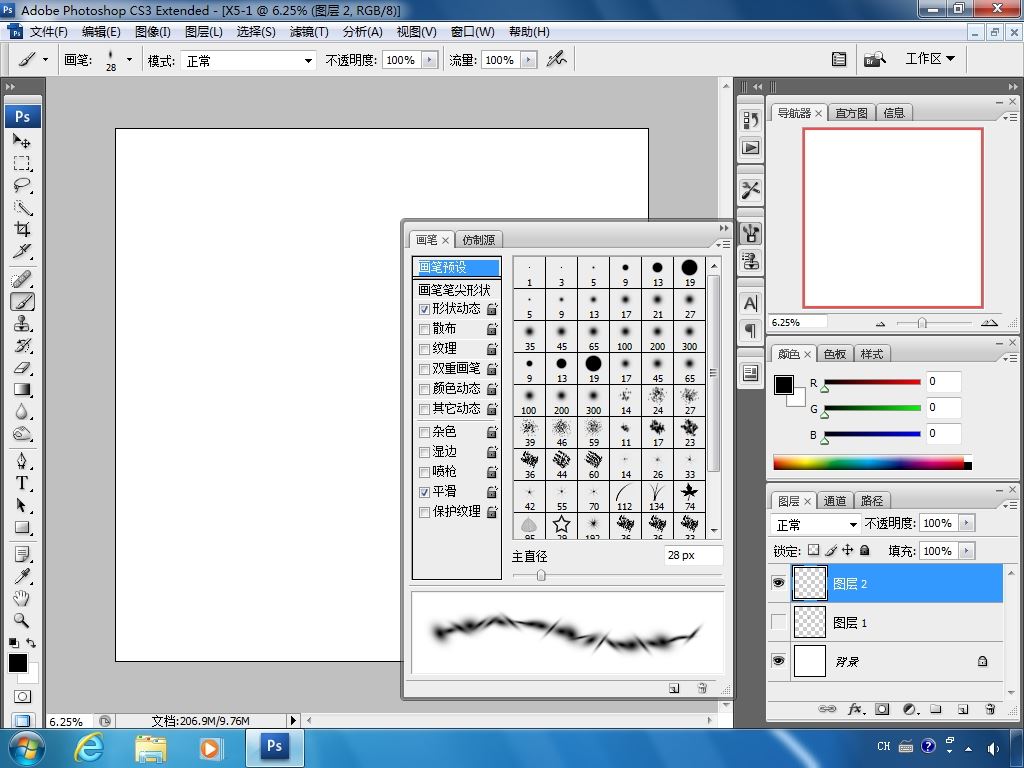Uncheck the 形状动态 checkbox
This screenshot has height=768, width=1024.
pyautogui.click(x=424, y=309)
